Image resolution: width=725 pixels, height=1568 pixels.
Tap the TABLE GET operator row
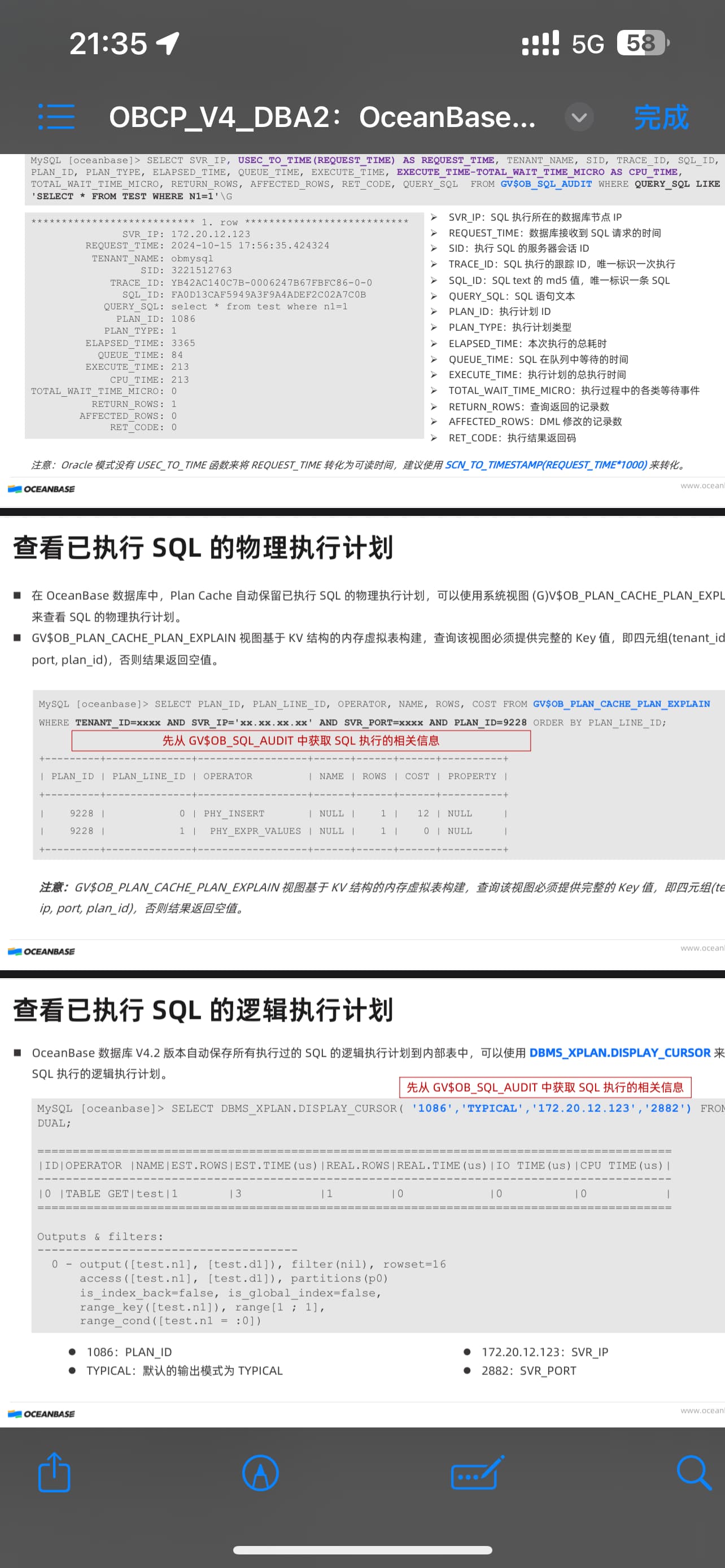[x=354, y=1194]
